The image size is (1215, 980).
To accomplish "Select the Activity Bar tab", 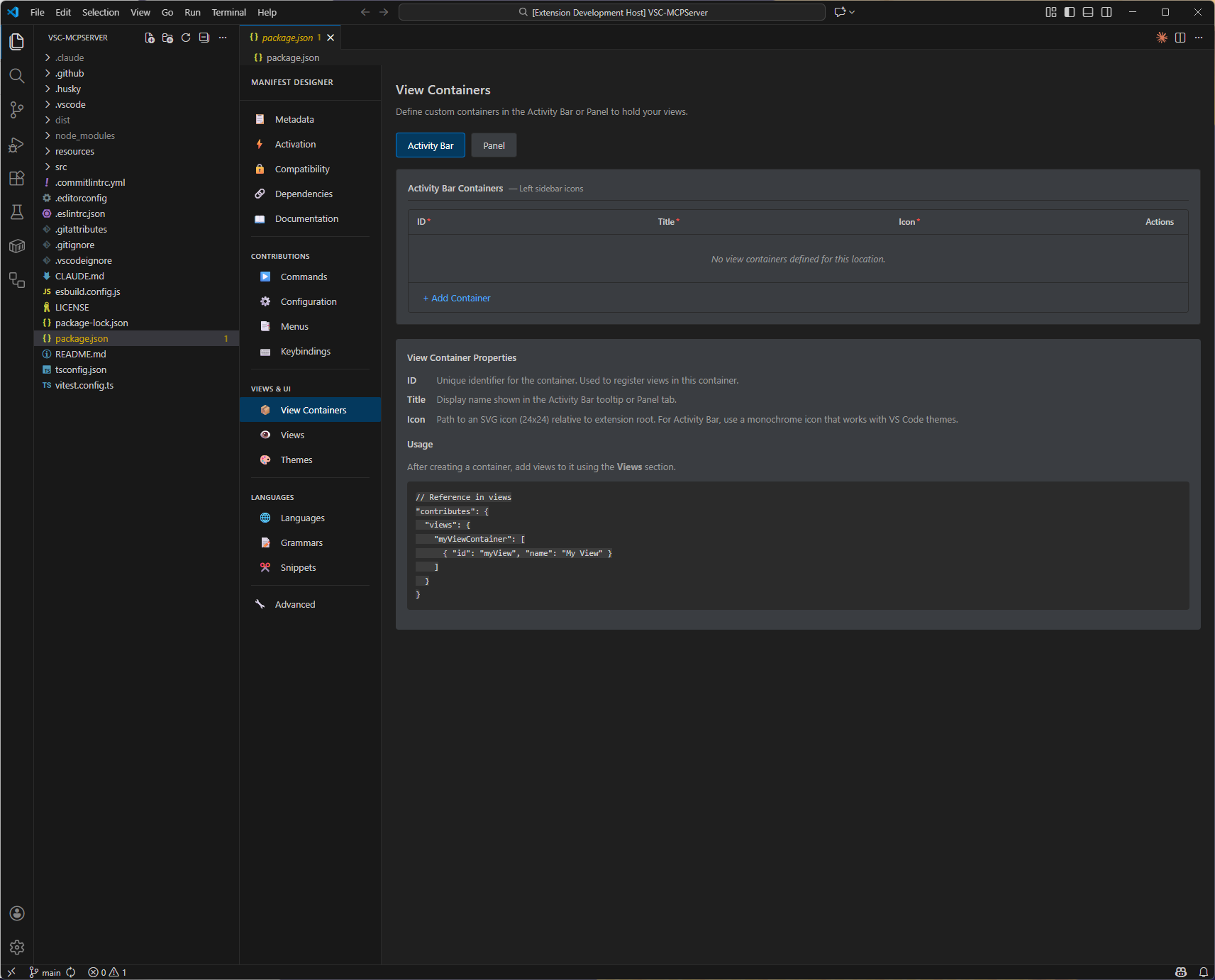I will point(431,145).
